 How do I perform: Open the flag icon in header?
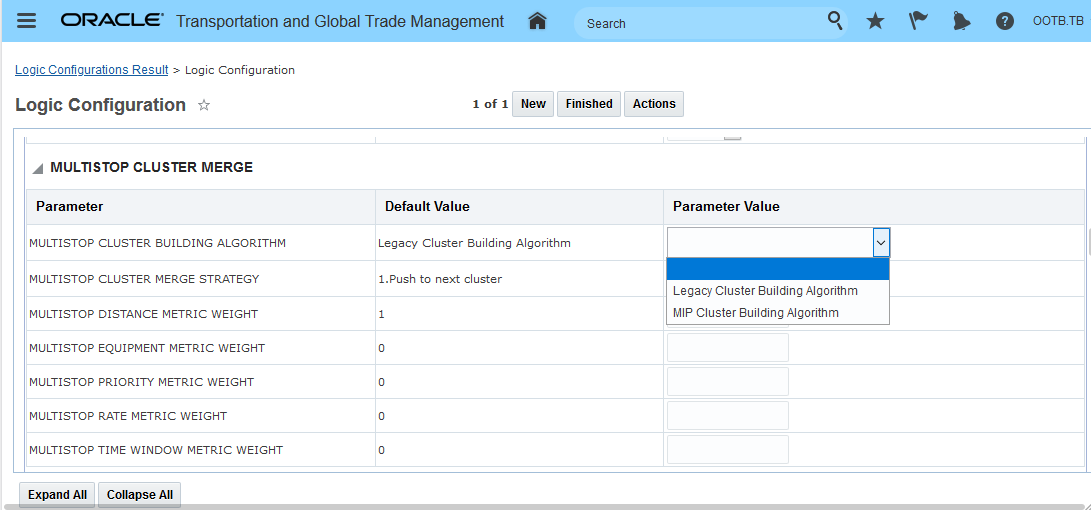(918, 21)
